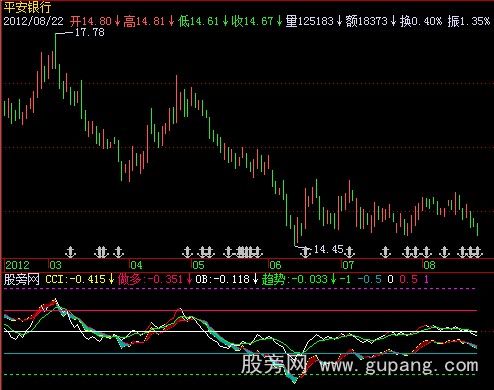Select the 平安银行 stock title

click(x=27, y=7)
